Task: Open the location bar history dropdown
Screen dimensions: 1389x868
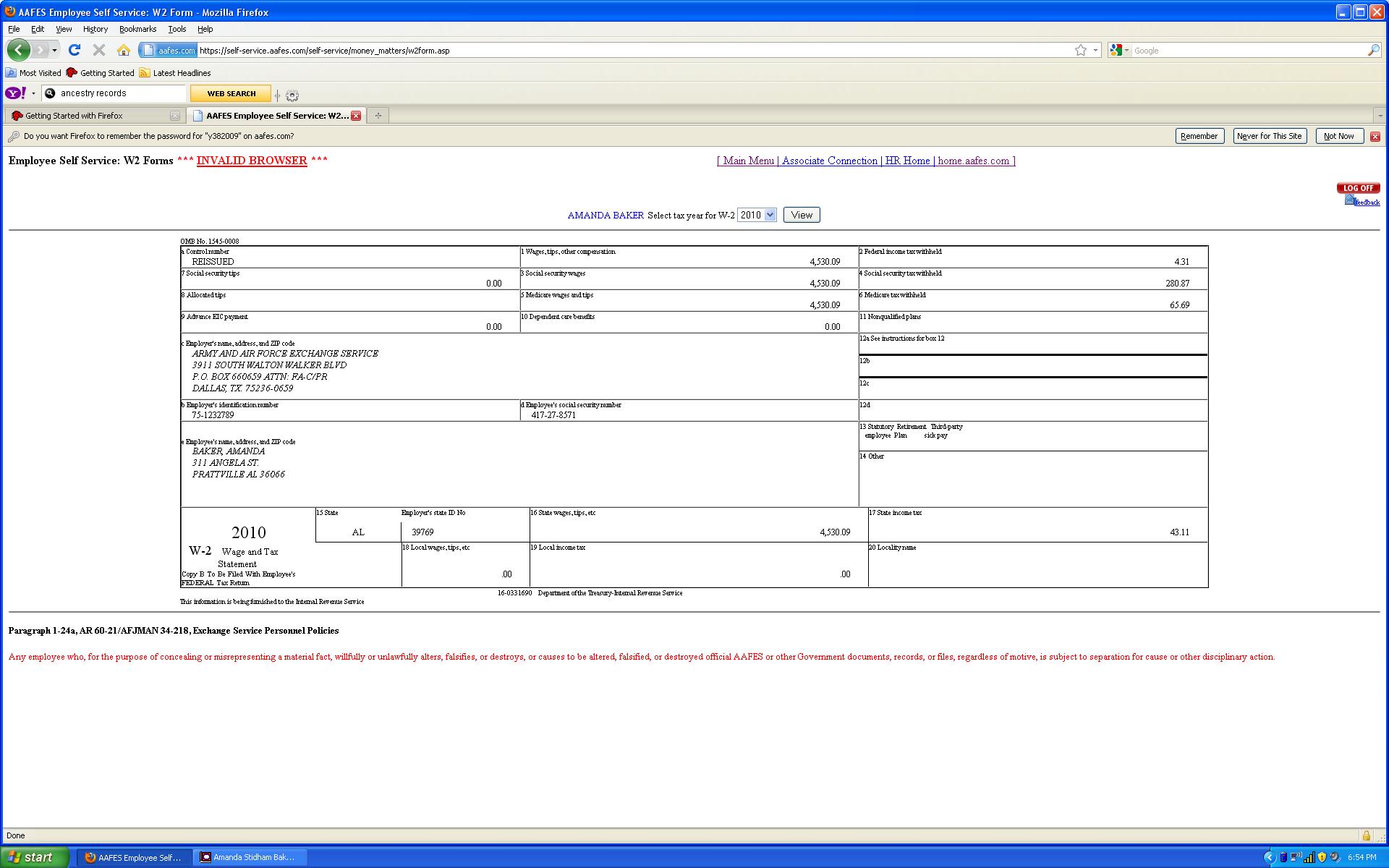Action: click(x=1095, y=51)
